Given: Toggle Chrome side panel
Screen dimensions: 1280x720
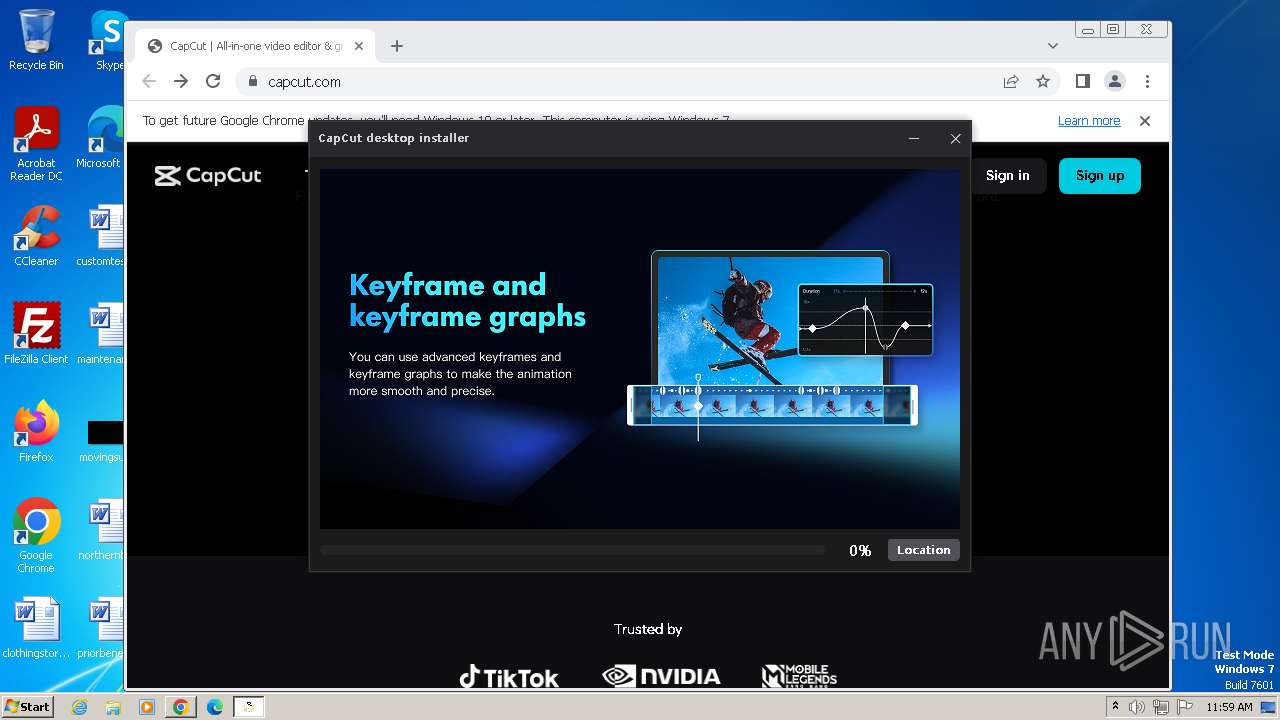Looking at the screenshot, I should tap(1083, 82).
